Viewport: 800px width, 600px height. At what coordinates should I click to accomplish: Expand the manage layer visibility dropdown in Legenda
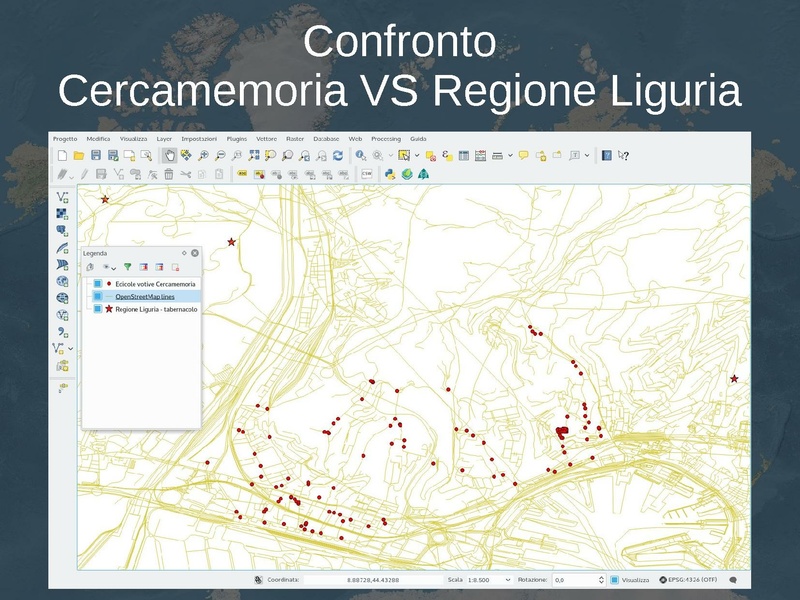tap(112, 268)
